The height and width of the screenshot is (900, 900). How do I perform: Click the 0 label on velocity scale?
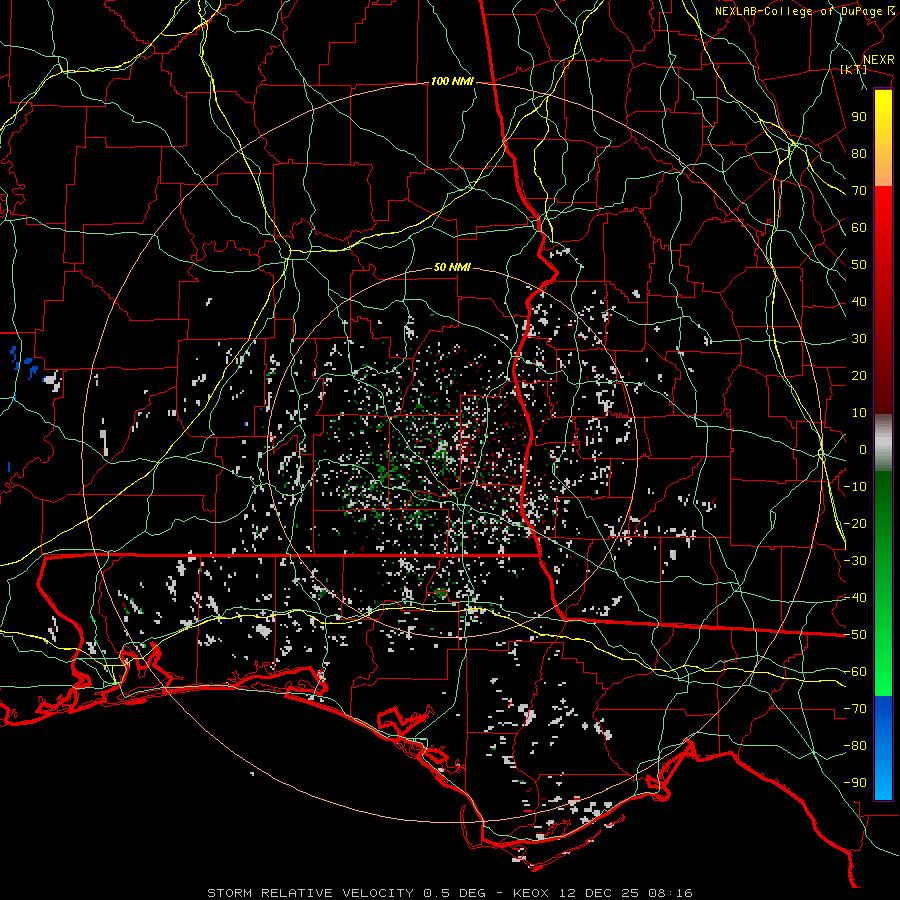point(863,450)
